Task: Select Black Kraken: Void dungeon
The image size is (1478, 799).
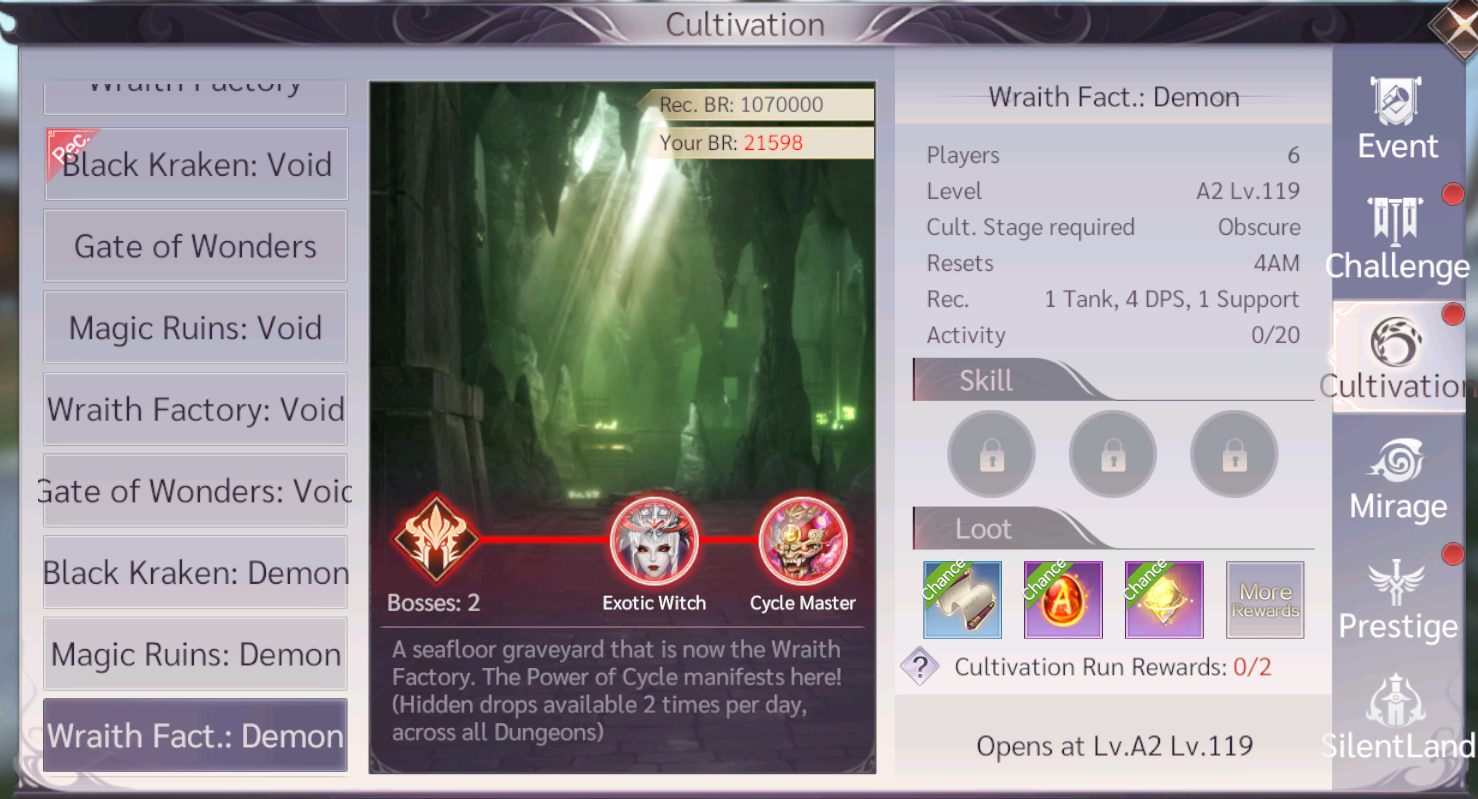Action: point(195,164)
